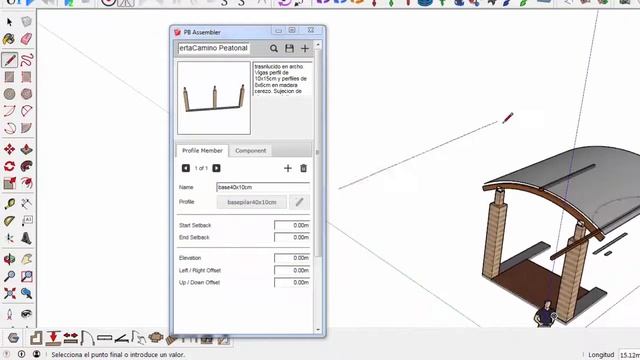Click the End Setback value field

click(x=292, y=238)
